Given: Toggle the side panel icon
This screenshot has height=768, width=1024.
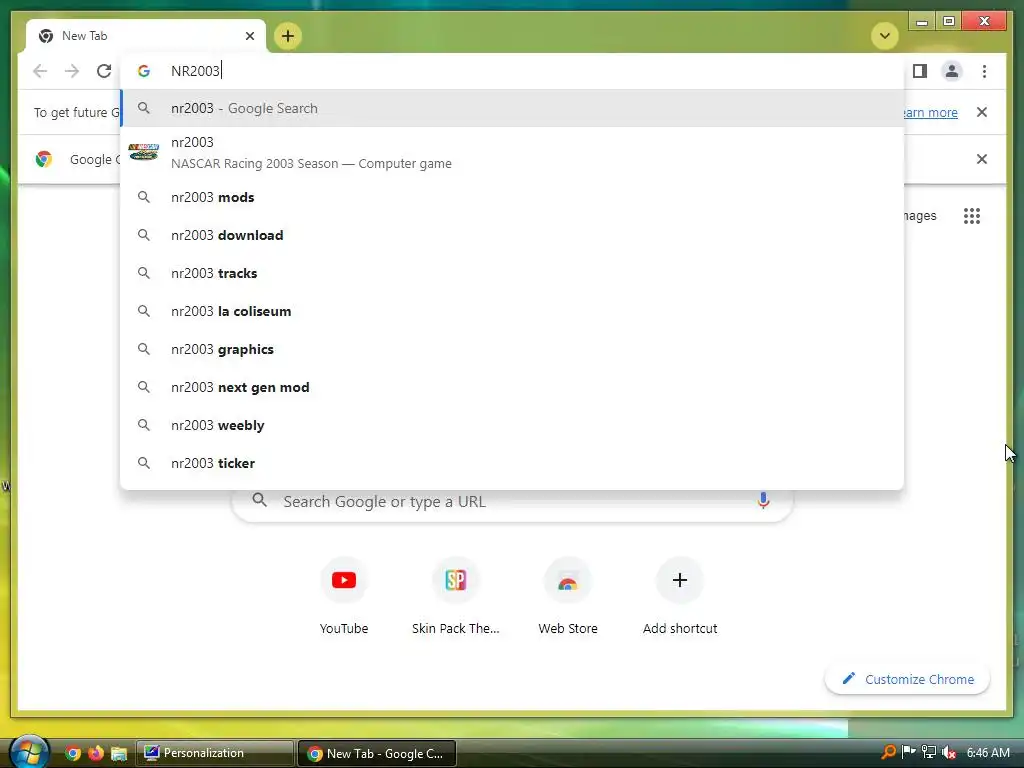Looking at the screenshot, I should (920, 71).
